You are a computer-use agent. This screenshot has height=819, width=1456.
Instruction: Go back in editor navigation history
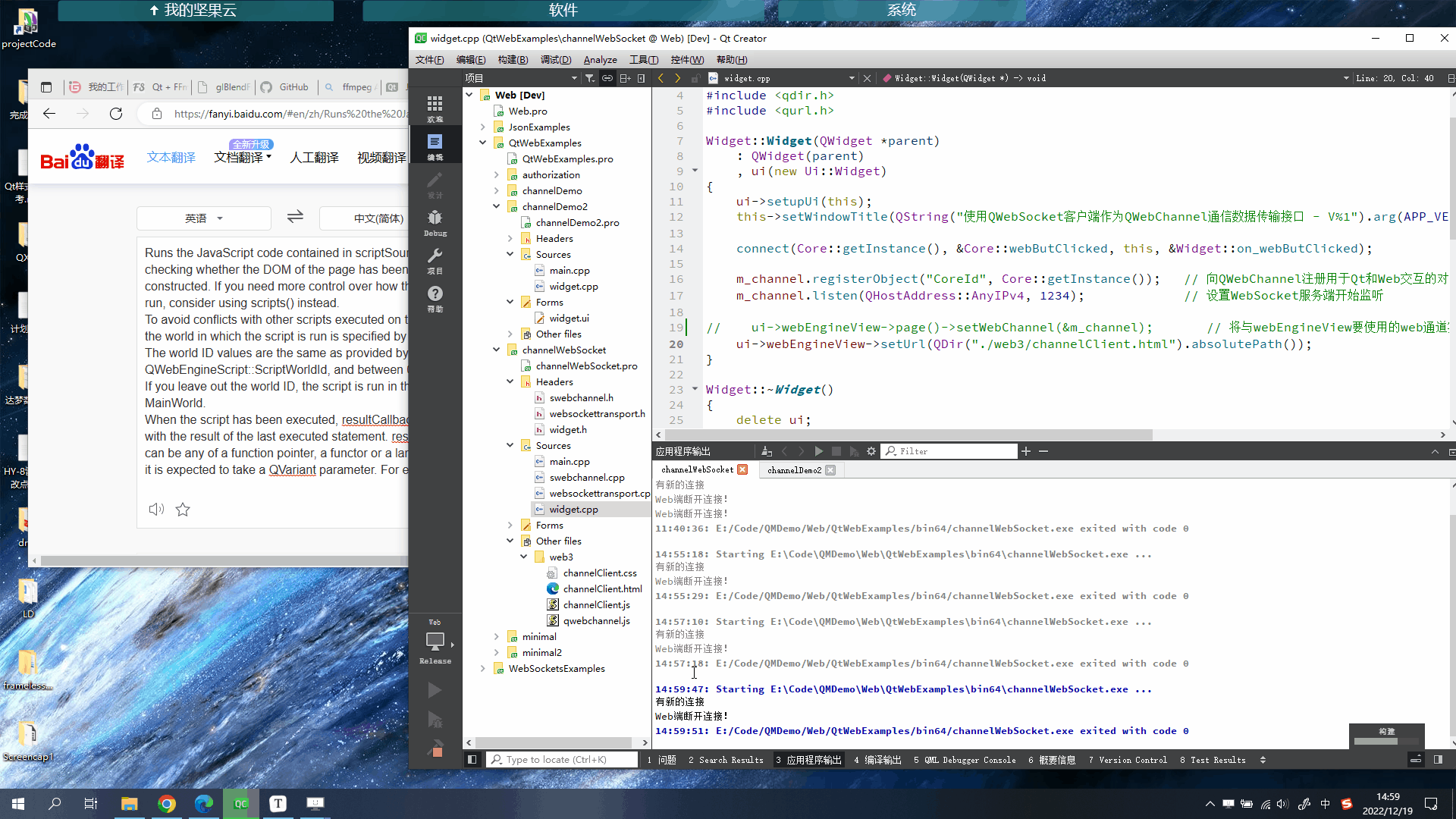[661, 78]
